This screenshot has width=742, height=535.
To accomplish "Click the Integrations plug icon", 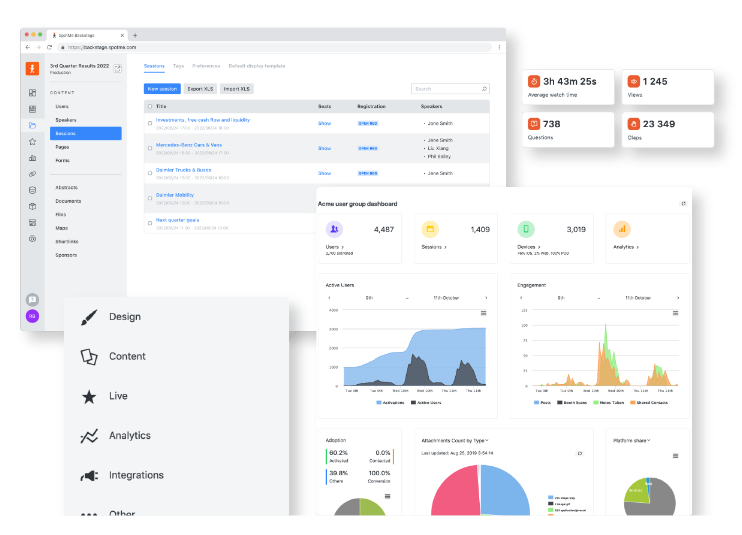I will (89, 475).
